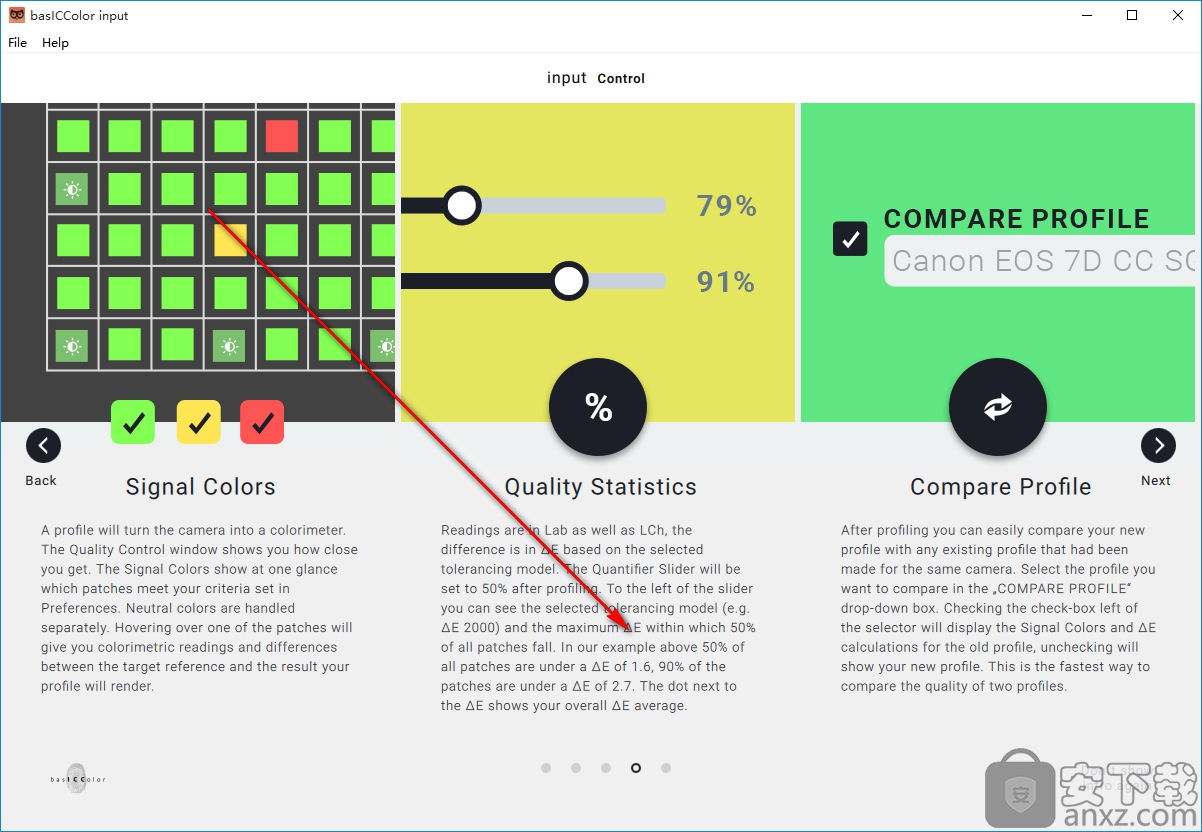Click the red patch in the grid
The width and height of the screenshot is (1202, 832).
click(x=282, y=136)
